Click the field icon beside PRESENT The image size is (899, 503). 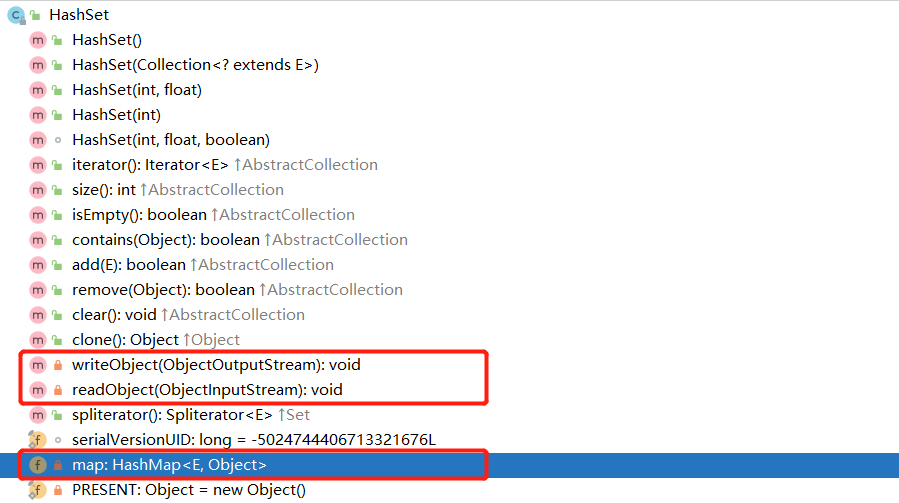38,490
